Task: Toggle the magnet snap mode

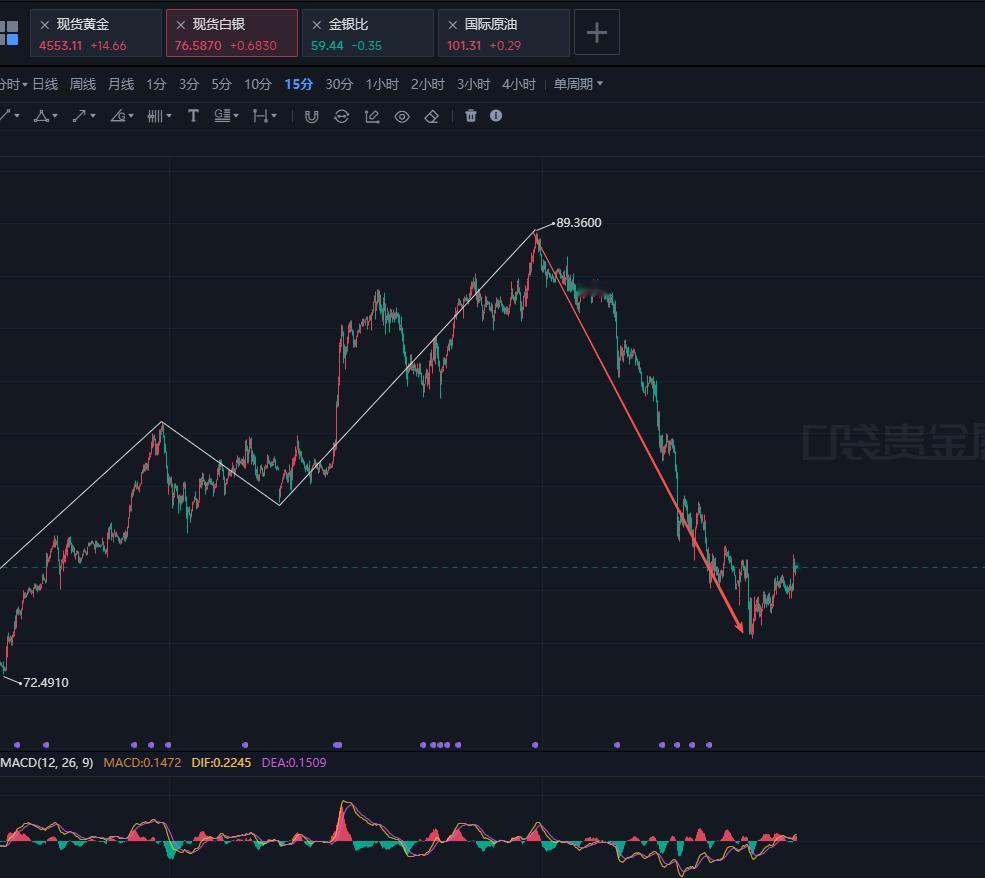Action: (x=312, y=117)
